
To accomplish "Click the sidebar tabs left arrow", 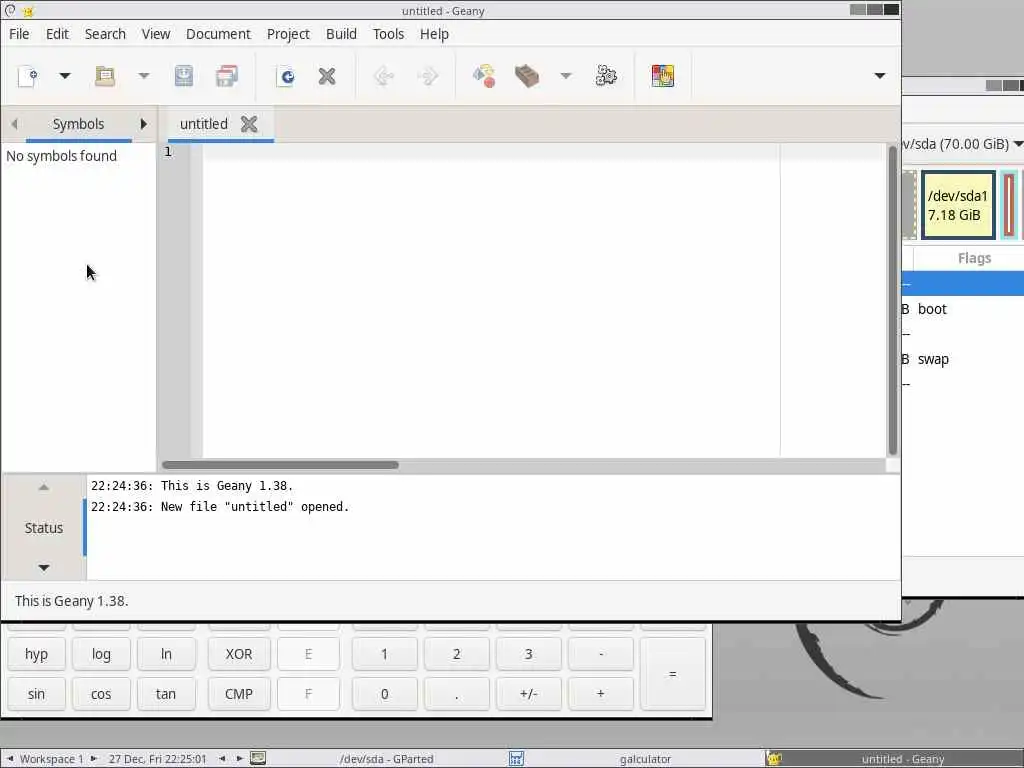I will point(14,124).
